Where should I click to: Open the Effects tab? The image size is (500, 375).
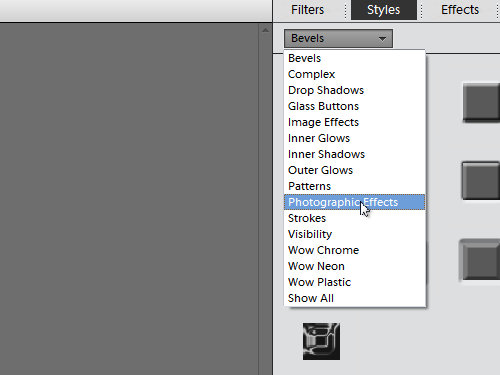point(460,10)
